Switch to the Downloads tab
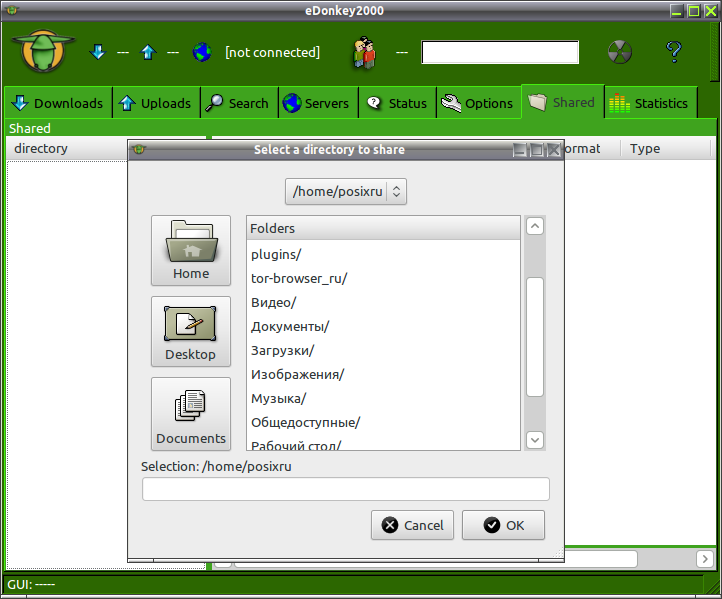 [x=58, y=103]
